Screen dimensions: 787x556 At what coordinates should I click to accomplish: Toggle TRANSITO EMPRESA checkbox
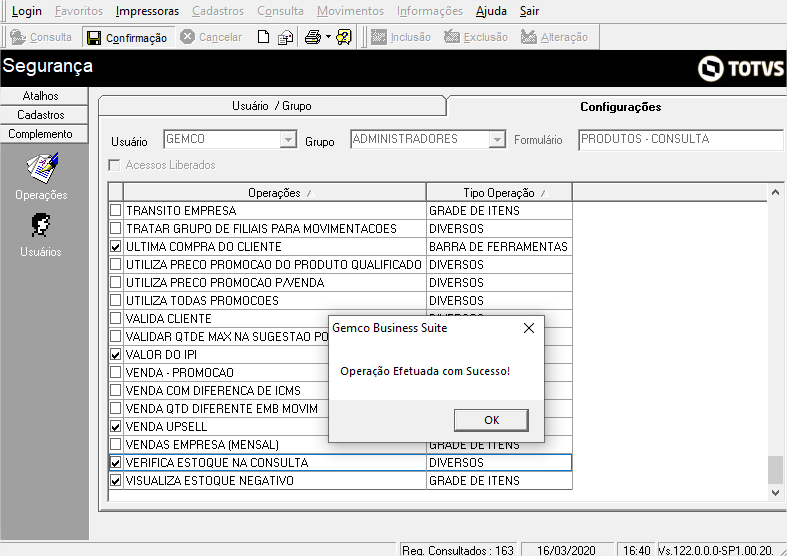pyautogui.click(x=115, y=210)
